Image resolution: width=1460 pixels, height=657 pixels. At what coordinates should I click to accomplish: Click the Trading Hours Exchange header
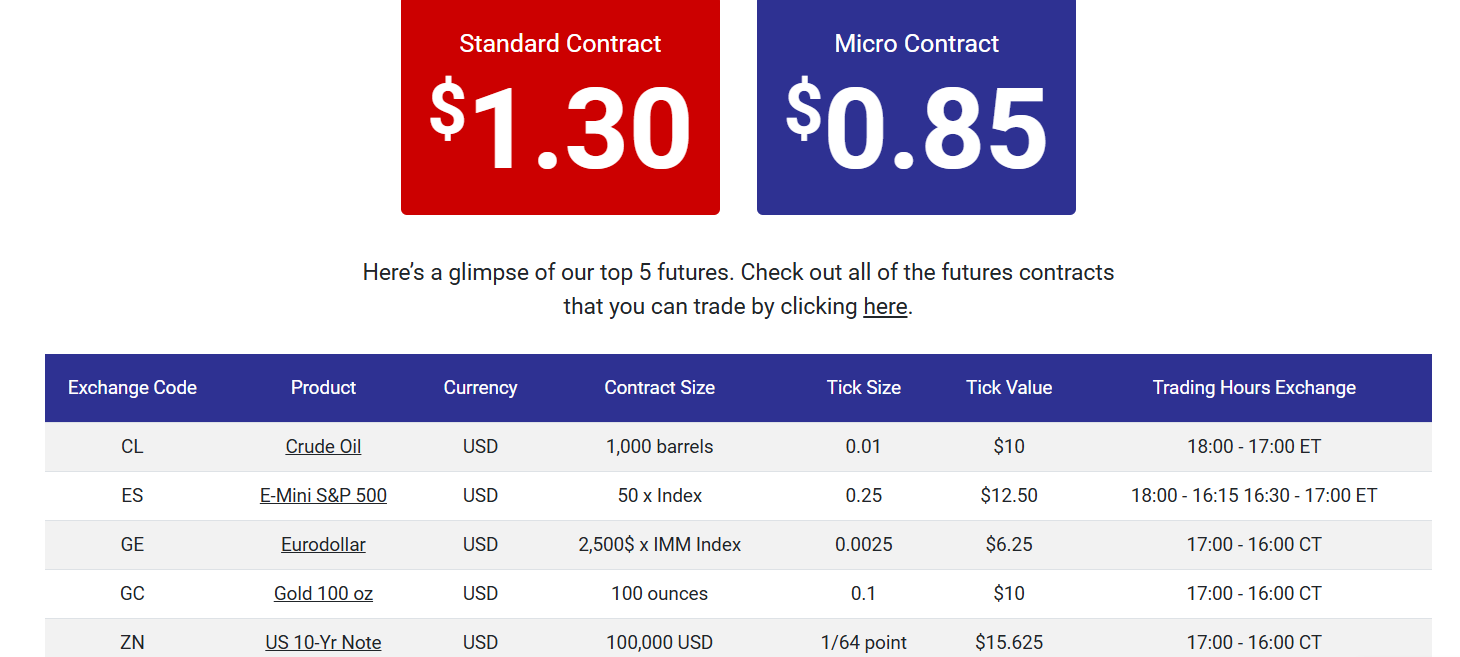pos(1254,388)
